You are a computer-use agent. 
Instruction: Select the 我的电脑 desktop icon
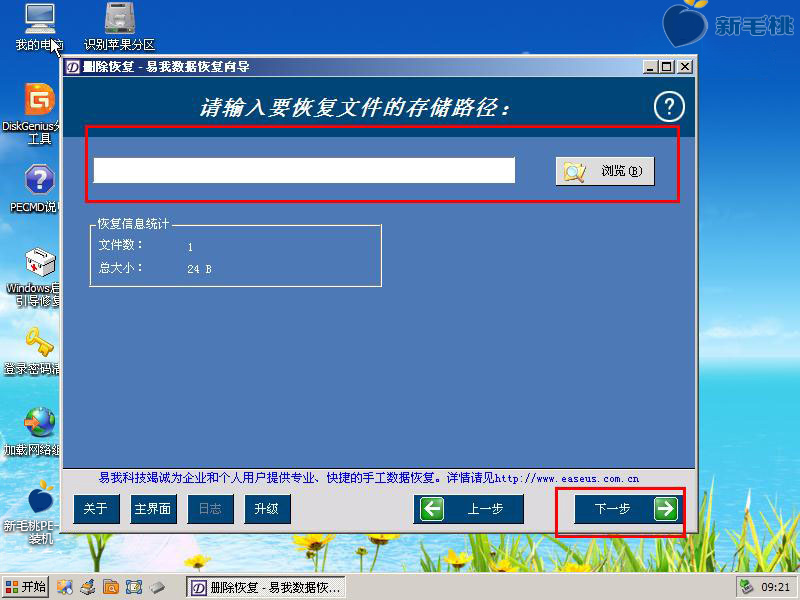(39, 28)
